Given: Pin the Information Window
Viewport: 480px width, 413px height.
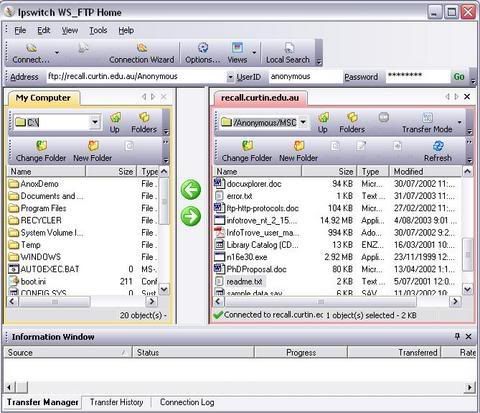Looking at the screenshot, I should (457, 336).
